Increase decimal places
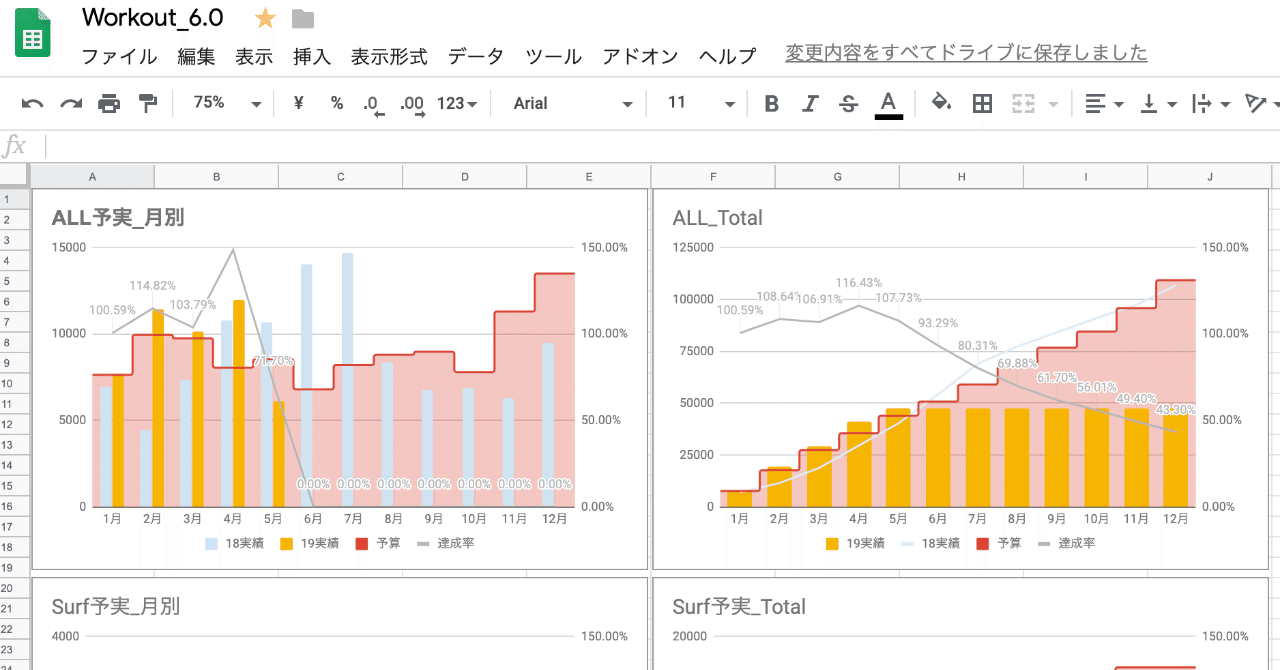1280x670 pixels. coord(411,104)
